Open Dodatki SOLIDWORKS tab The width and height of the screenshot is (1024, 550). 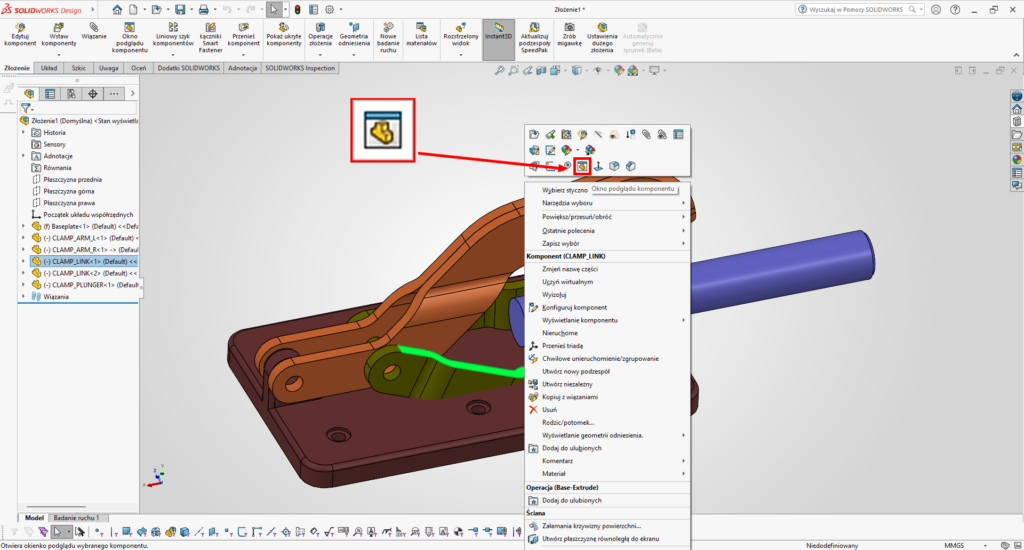pos(189,68)
